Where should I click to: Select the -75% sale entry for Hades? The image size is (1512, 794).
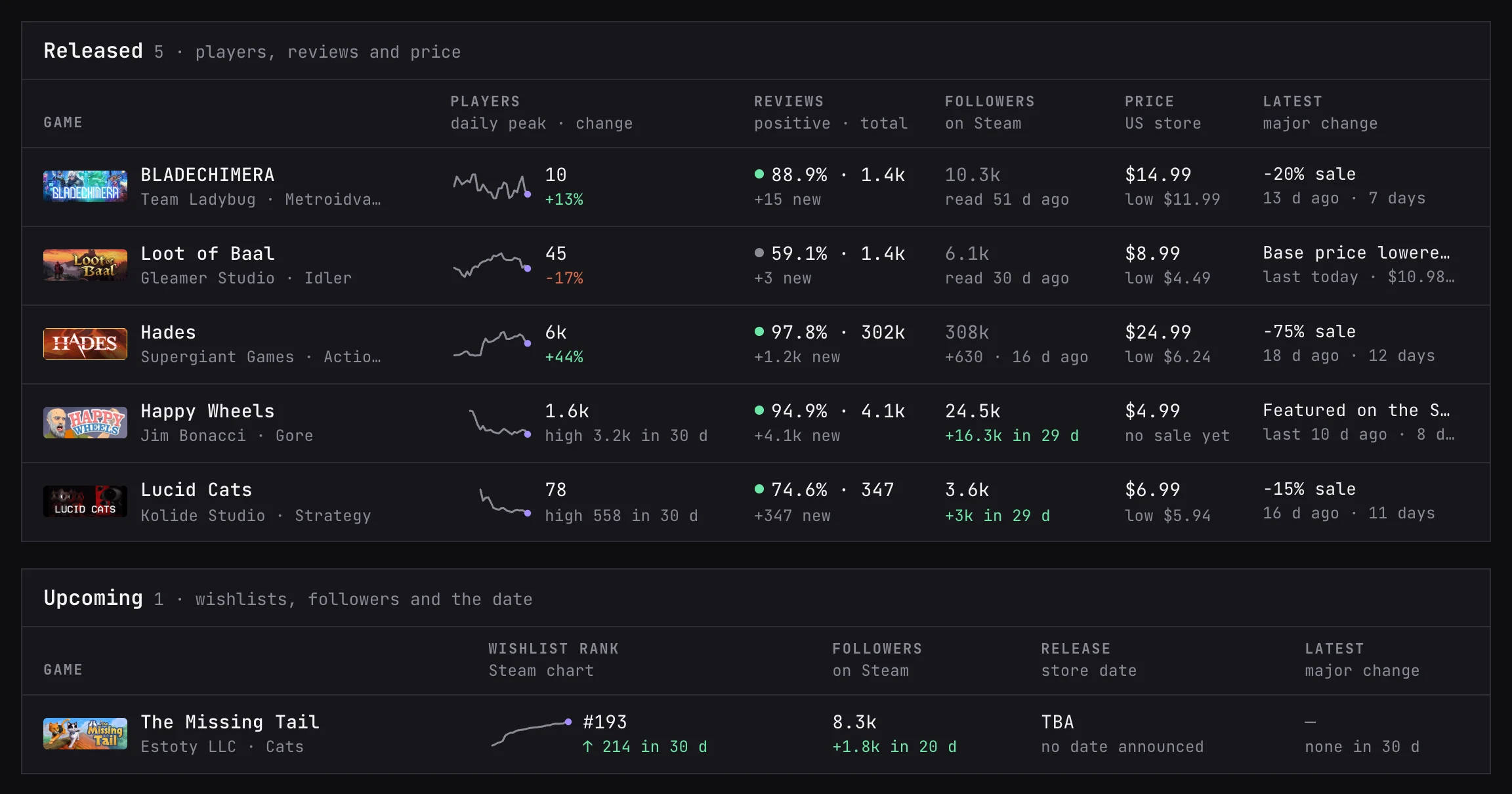[1309, 331]
